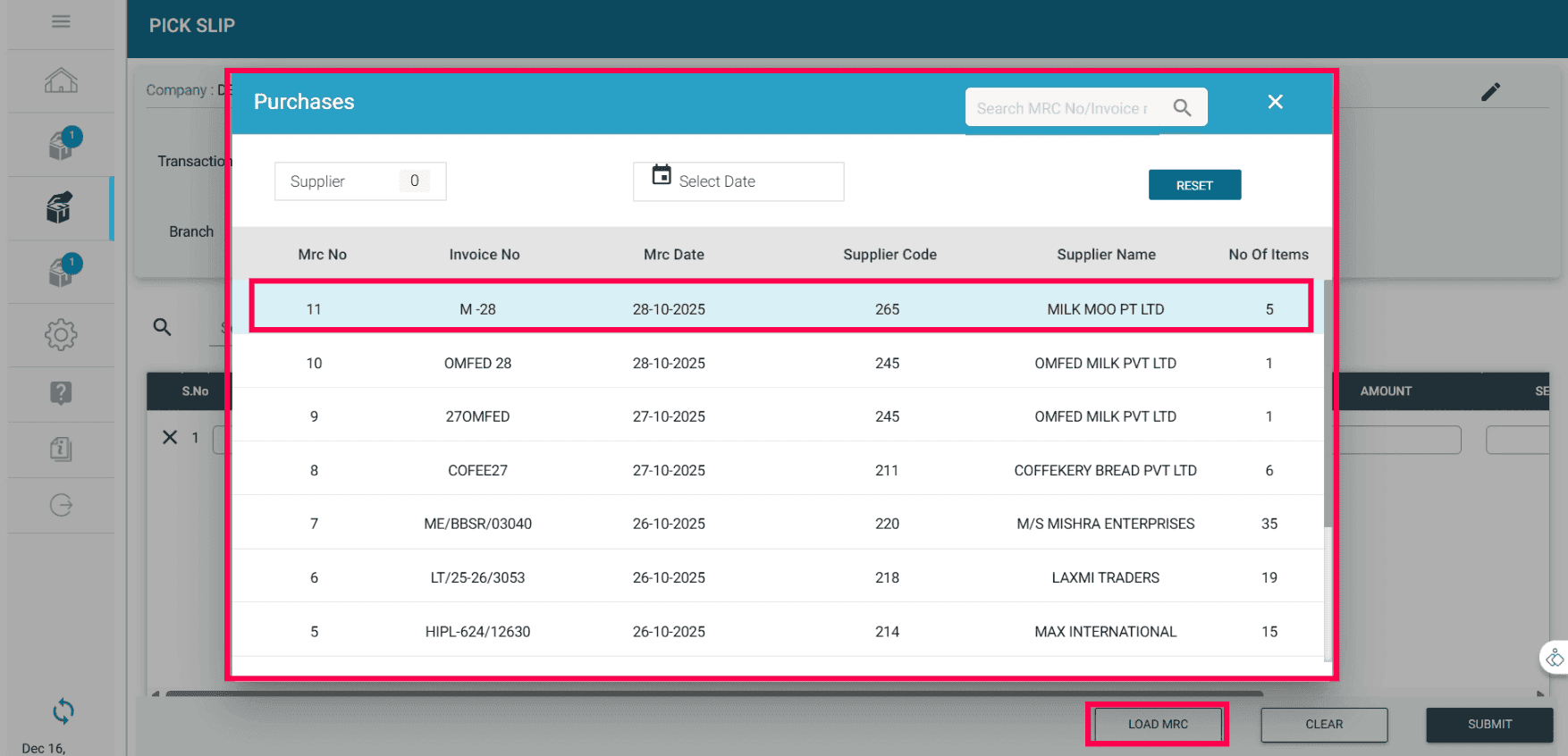Remove row 1 with the X icon
This screenshot has width=1568, height=756.
(170, 437)
